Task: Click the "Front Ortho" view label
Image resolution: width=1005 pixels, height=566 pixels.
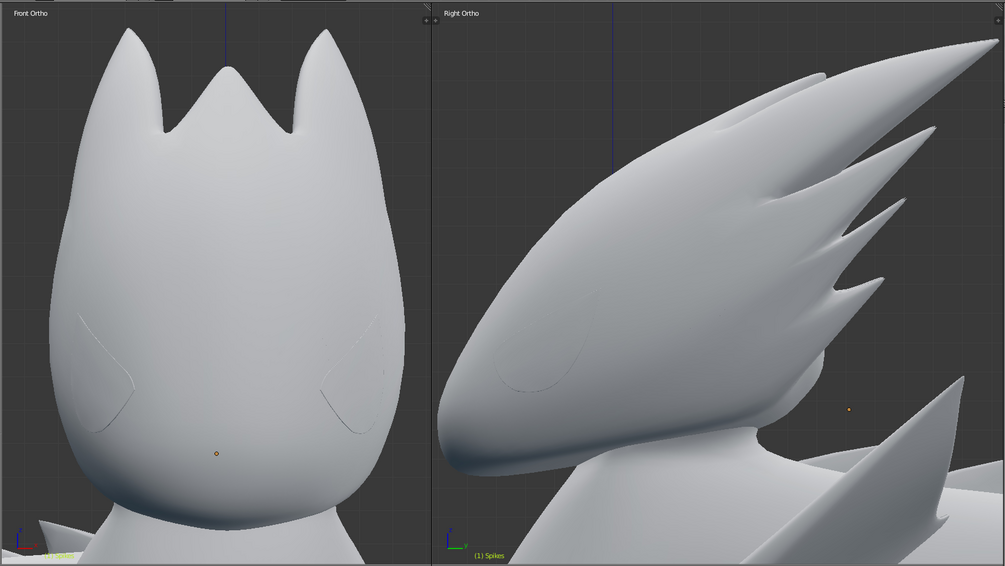Action: [x=31, y=13]
